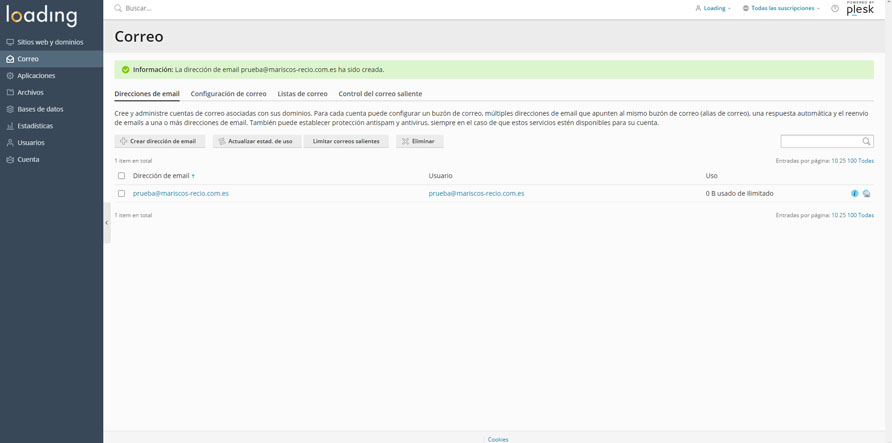Open Sitios web y dominios in sidebar
Viewport: 892px width, 443px height.
pos(50,42)
